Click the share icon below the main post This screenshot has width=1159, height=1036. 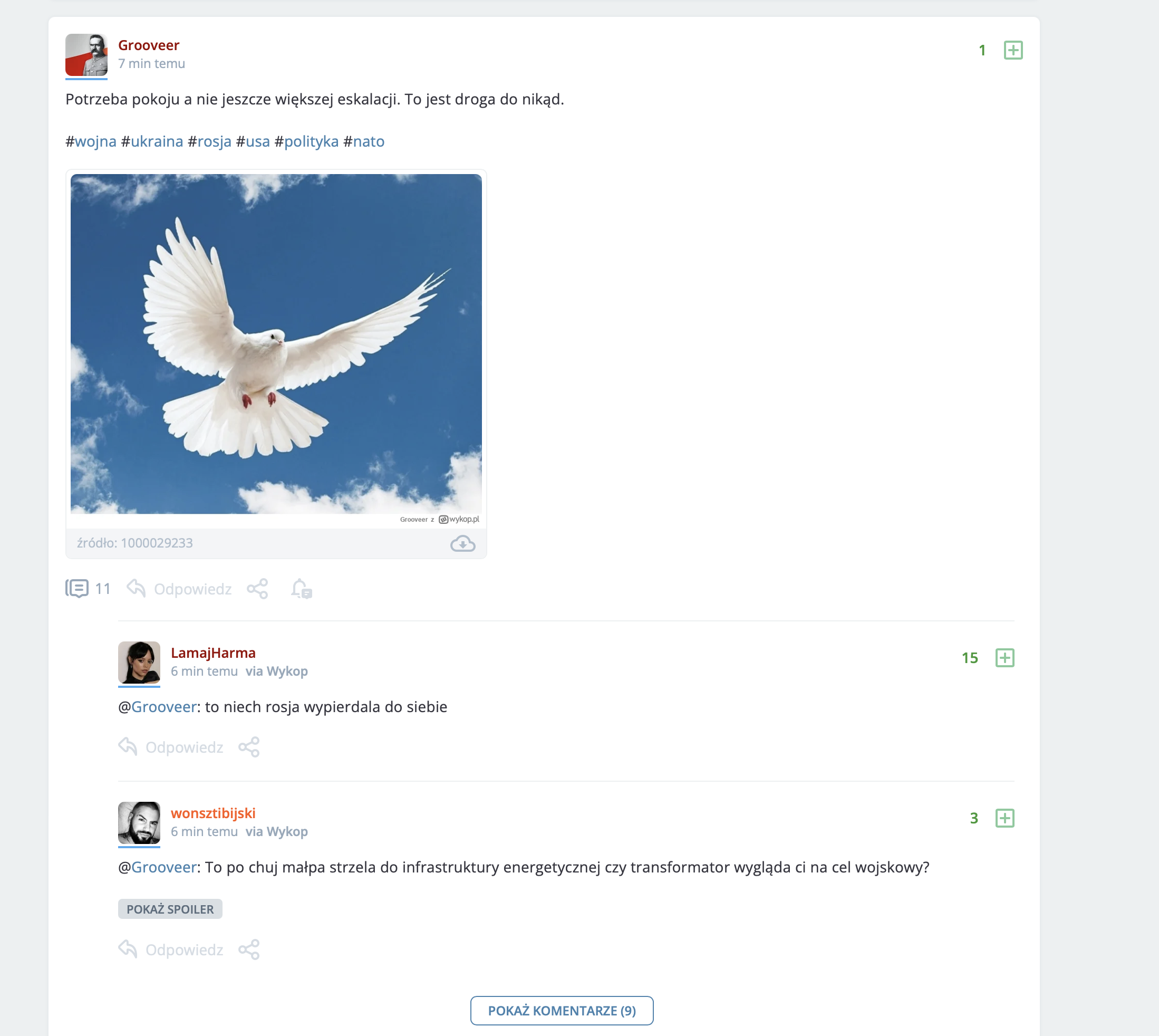tap(257, 589)
